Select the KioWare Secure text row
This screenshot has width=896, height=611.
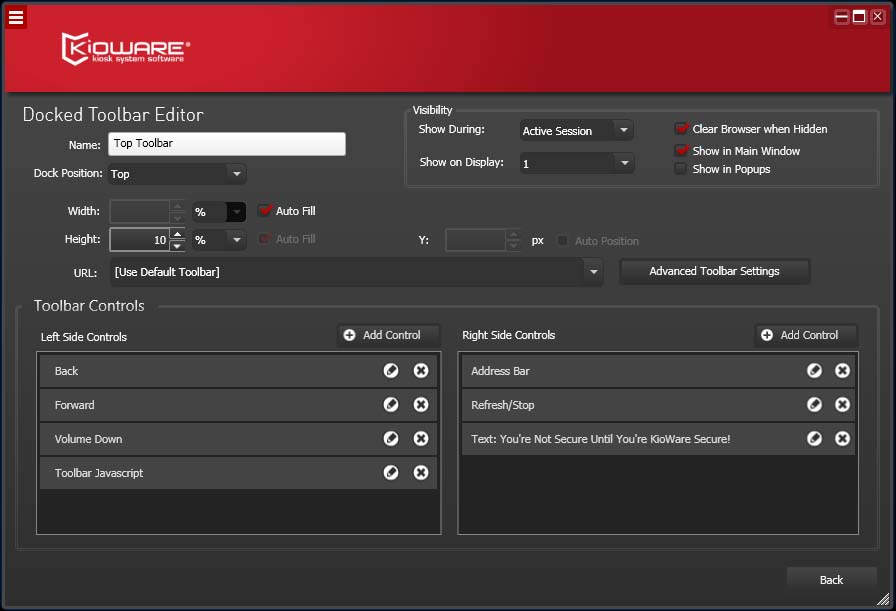pos(658,438)
